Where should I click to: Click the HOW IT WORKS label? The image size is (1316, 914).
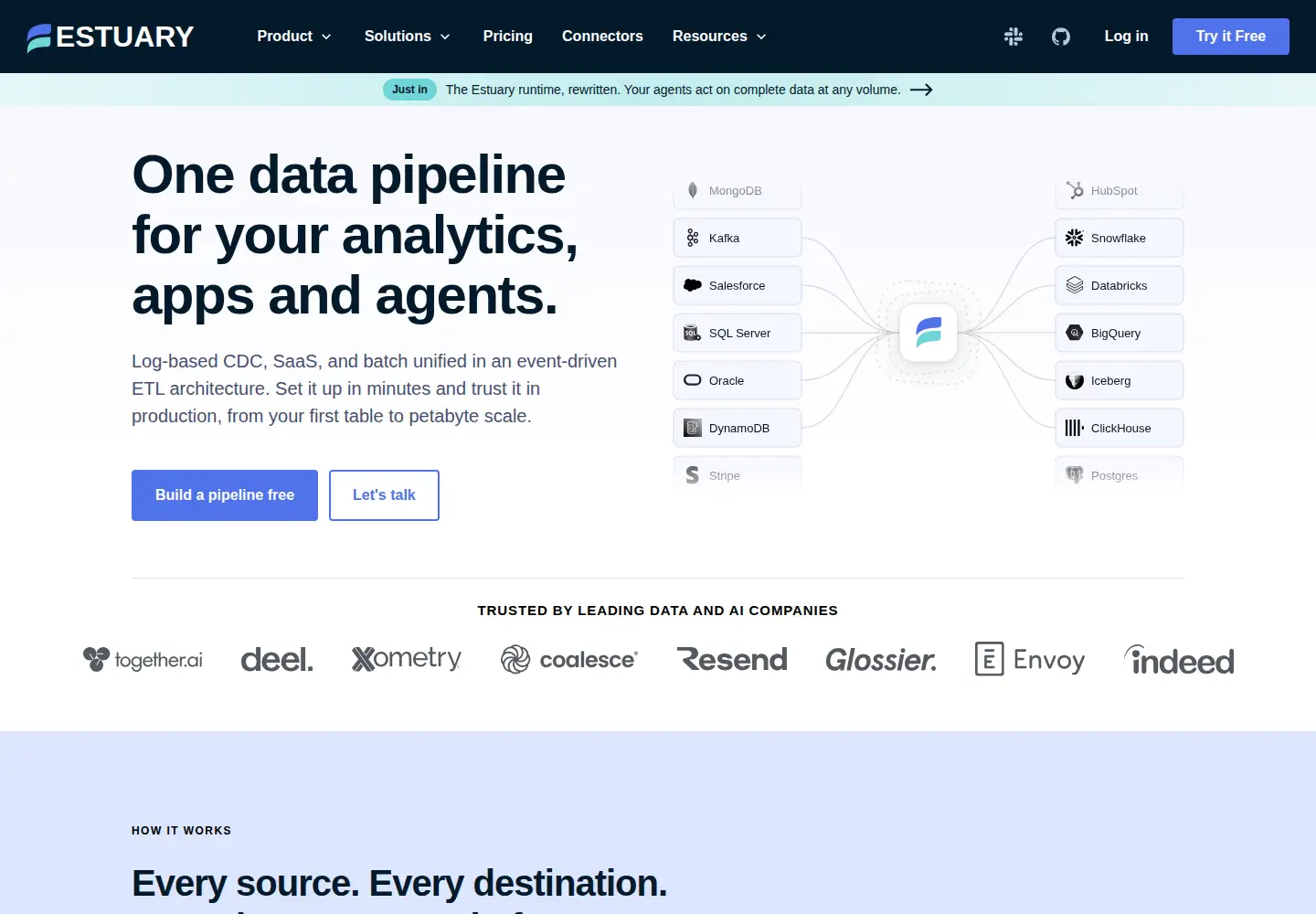[182, 831]
